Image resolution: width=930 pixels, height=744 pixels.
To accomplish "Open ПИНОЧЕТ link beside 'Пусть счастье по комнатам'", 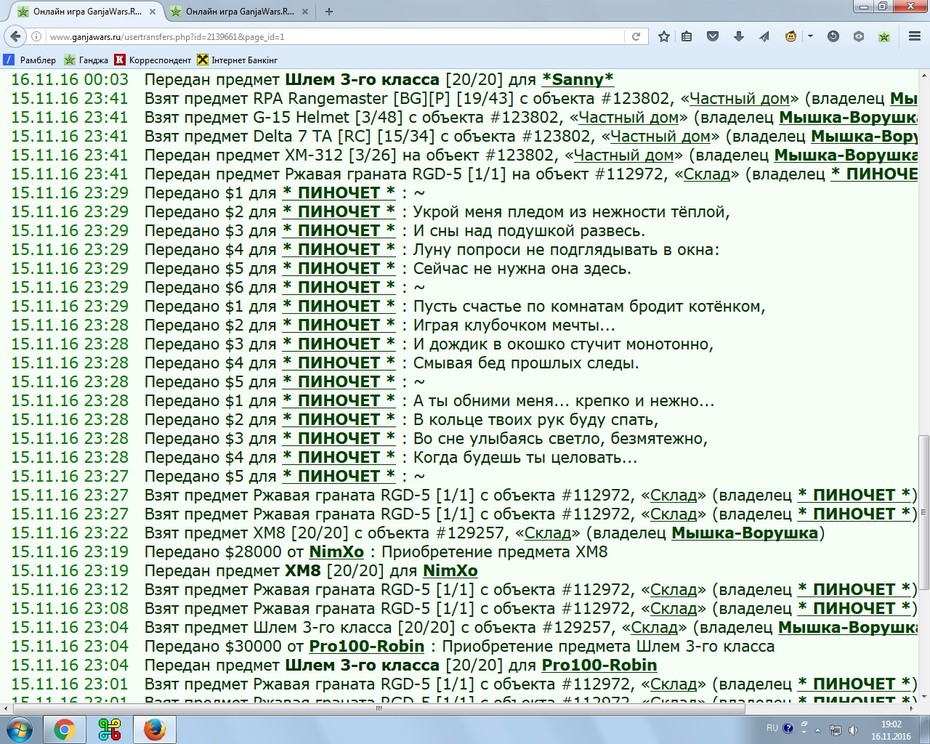I will pyautogui.click(x=339, y=307).
